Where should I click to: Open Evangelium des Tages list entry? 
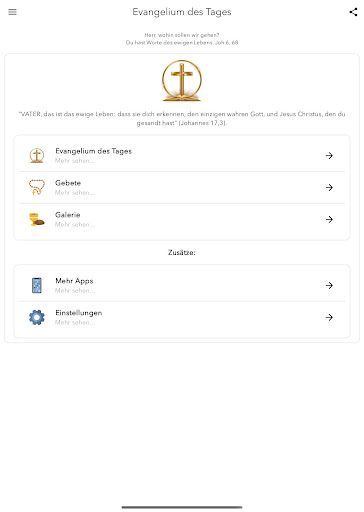182,156
